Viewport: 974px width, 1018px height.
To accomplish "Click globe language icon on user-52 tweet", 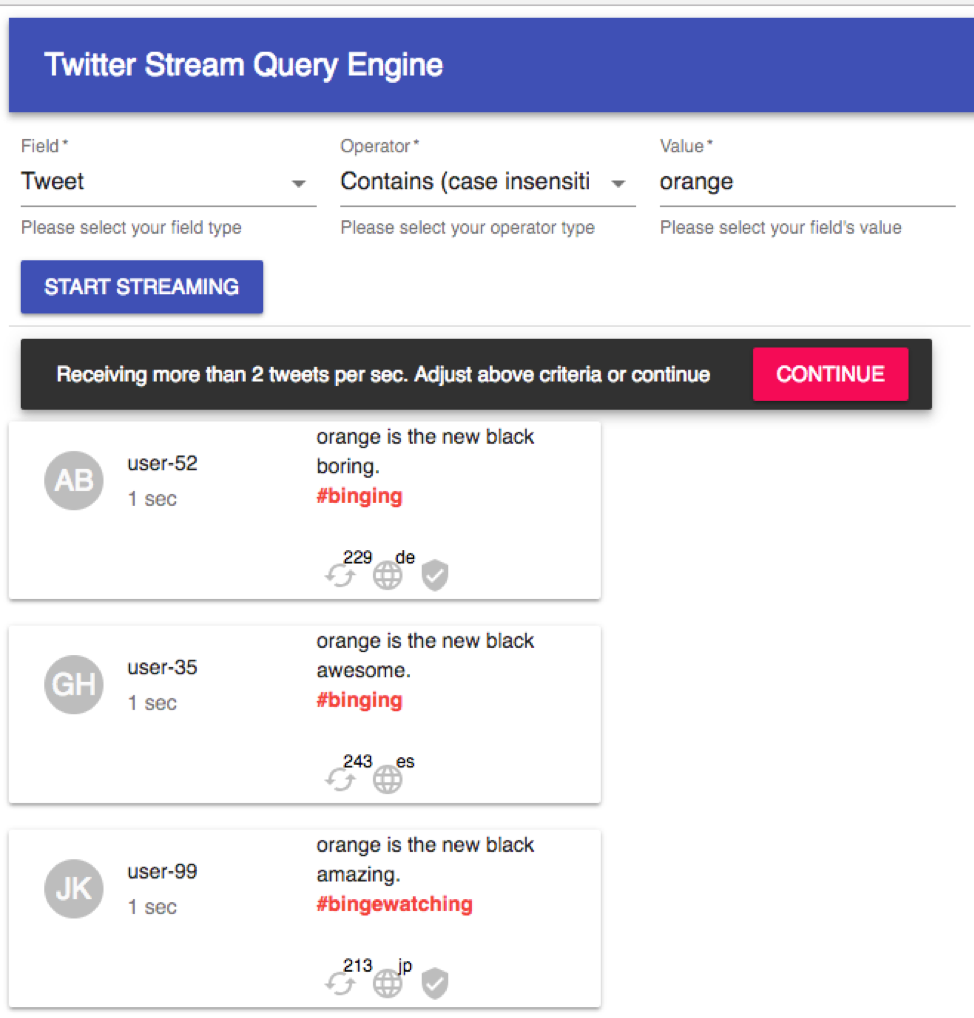I will pyautogui.click(x=388, y=576).
